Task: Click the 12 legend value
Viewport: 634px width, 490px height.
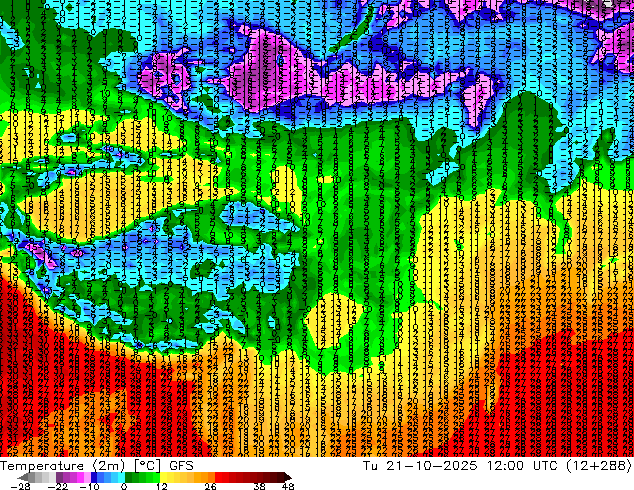Action: [162, 486]
